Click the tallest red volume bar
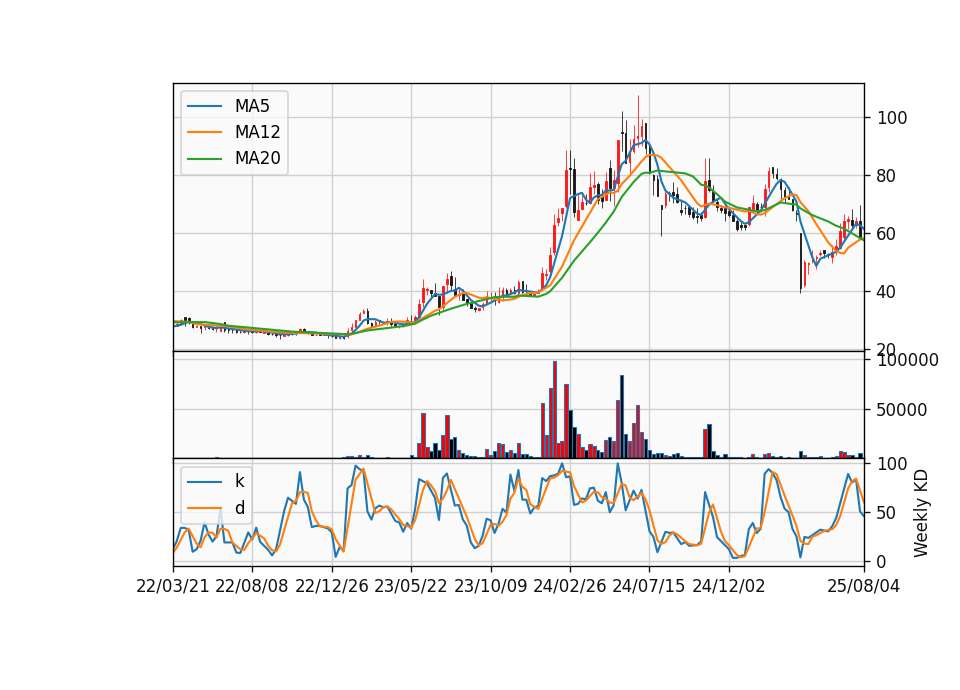 pos(555,410)
